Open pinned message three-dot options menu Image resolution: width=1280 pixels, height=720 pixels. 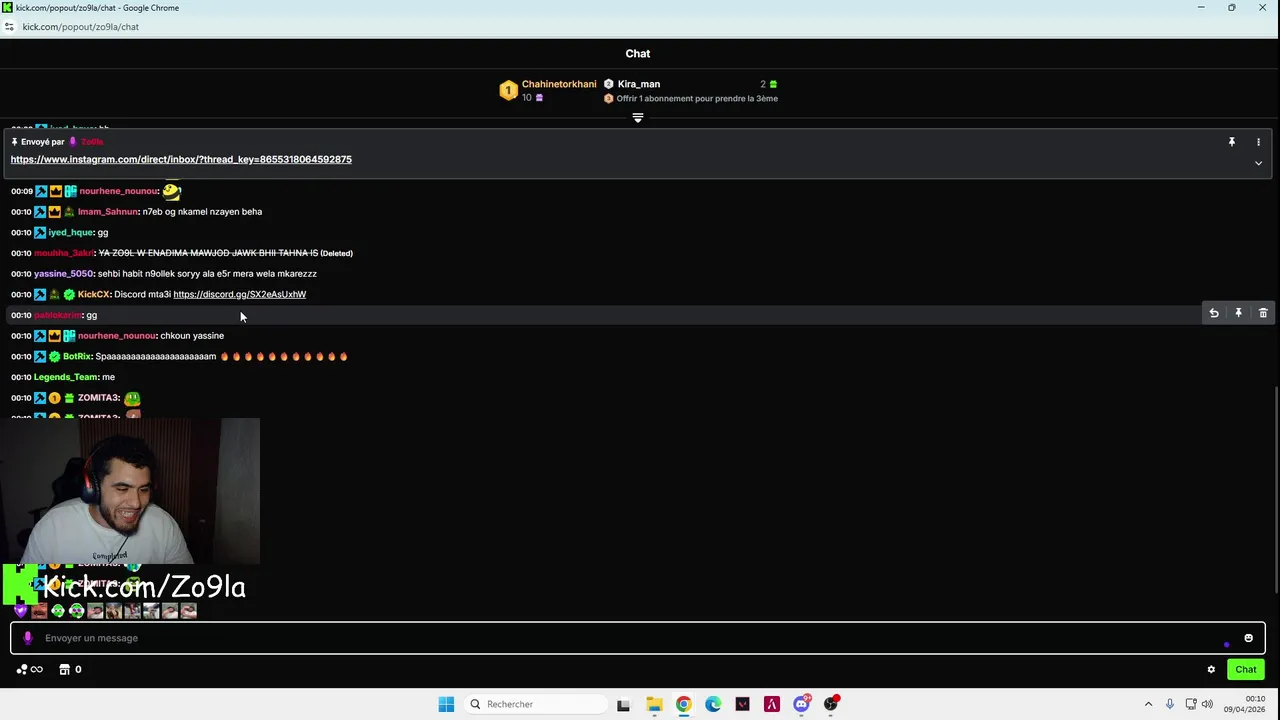(1258, 142)
